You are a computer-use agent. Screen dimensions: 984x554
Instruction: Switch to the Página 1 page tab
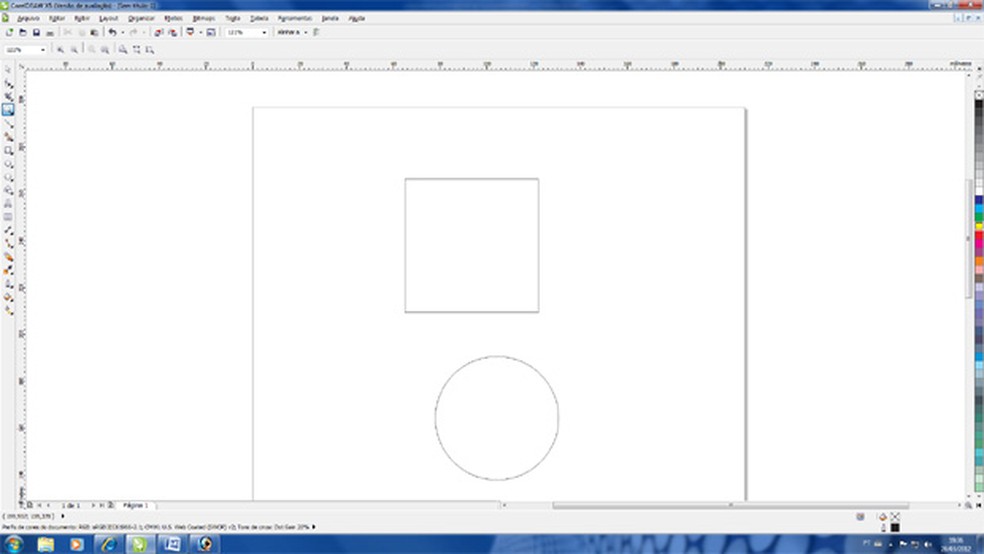(x=136, y=505)
